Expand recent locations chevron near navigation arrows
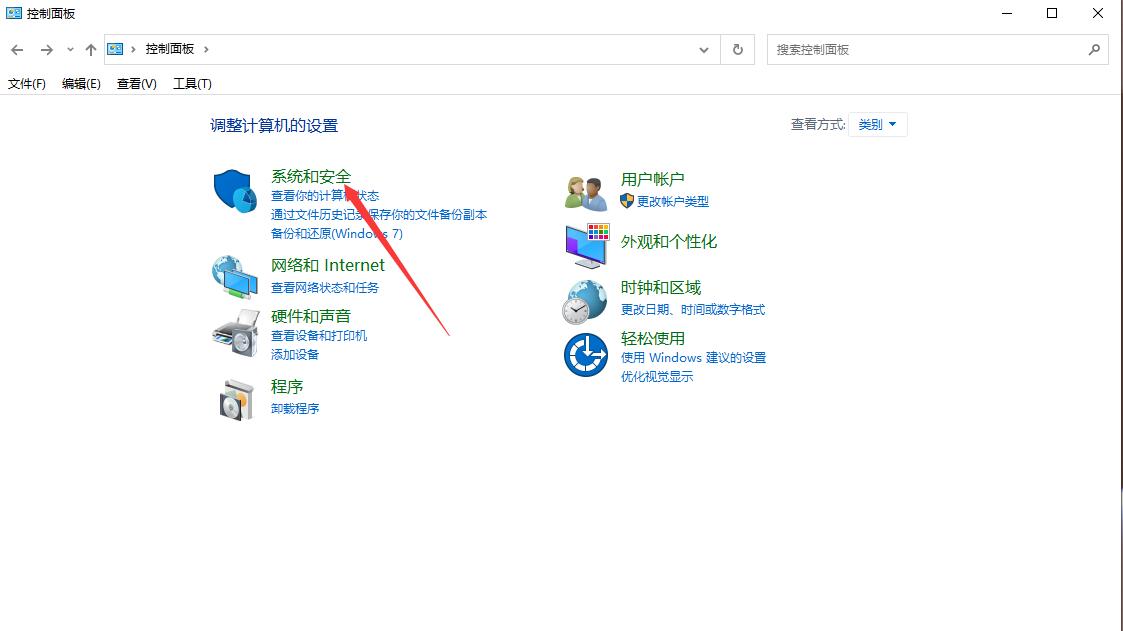The image size is (1123, 631). (70, 49)
